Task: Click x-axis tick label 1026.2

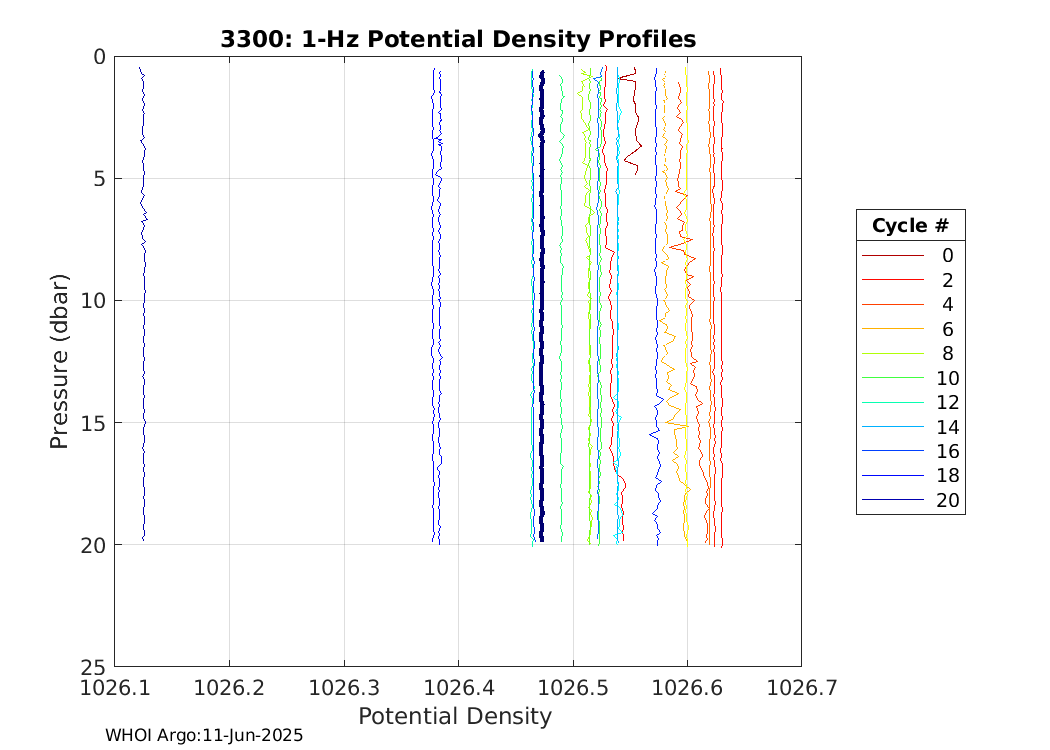Action: pyautogui.click(x=229, y=688)
